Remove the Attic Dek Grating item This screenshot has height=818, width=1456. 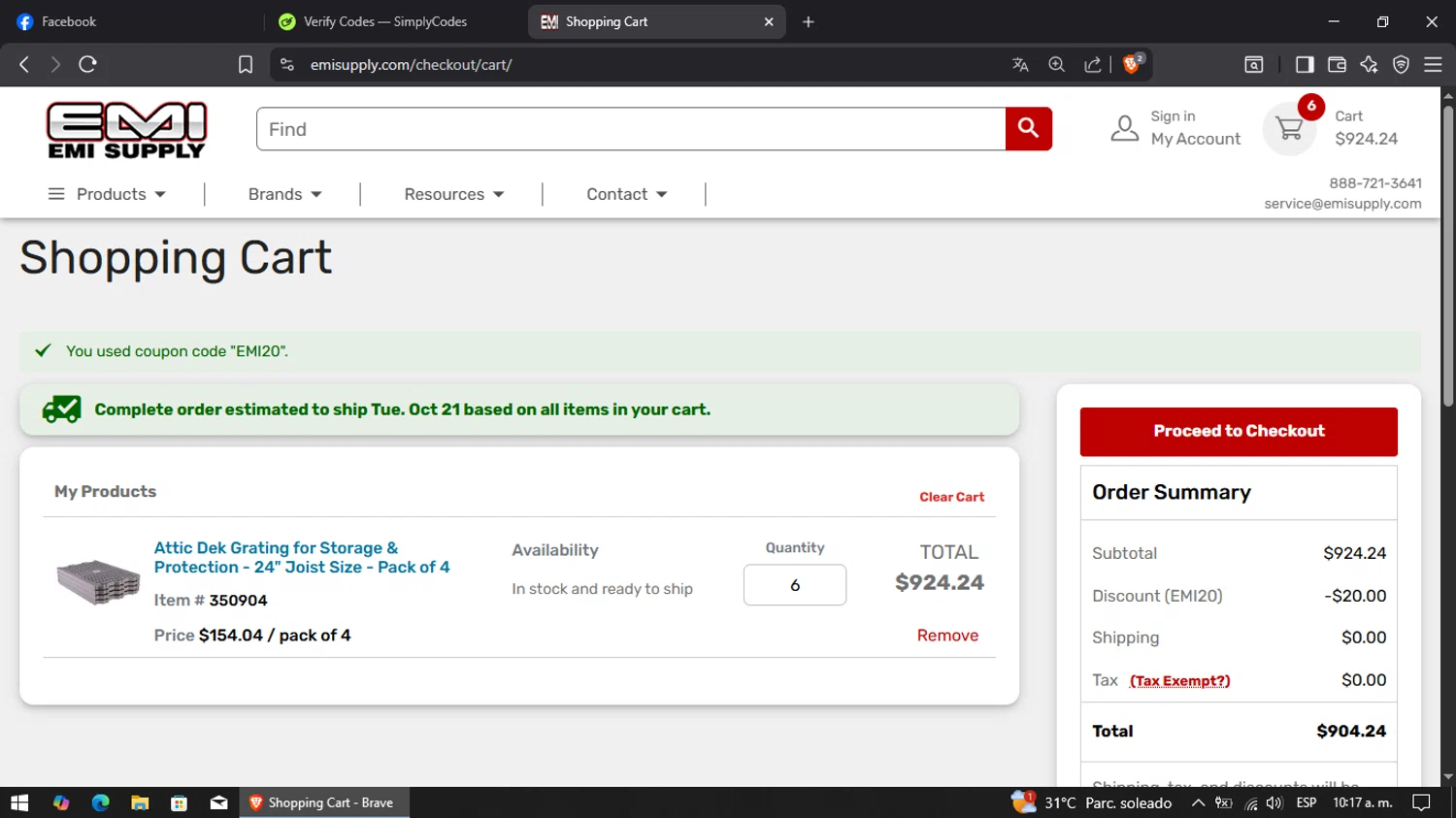click(x=947, y=636)
